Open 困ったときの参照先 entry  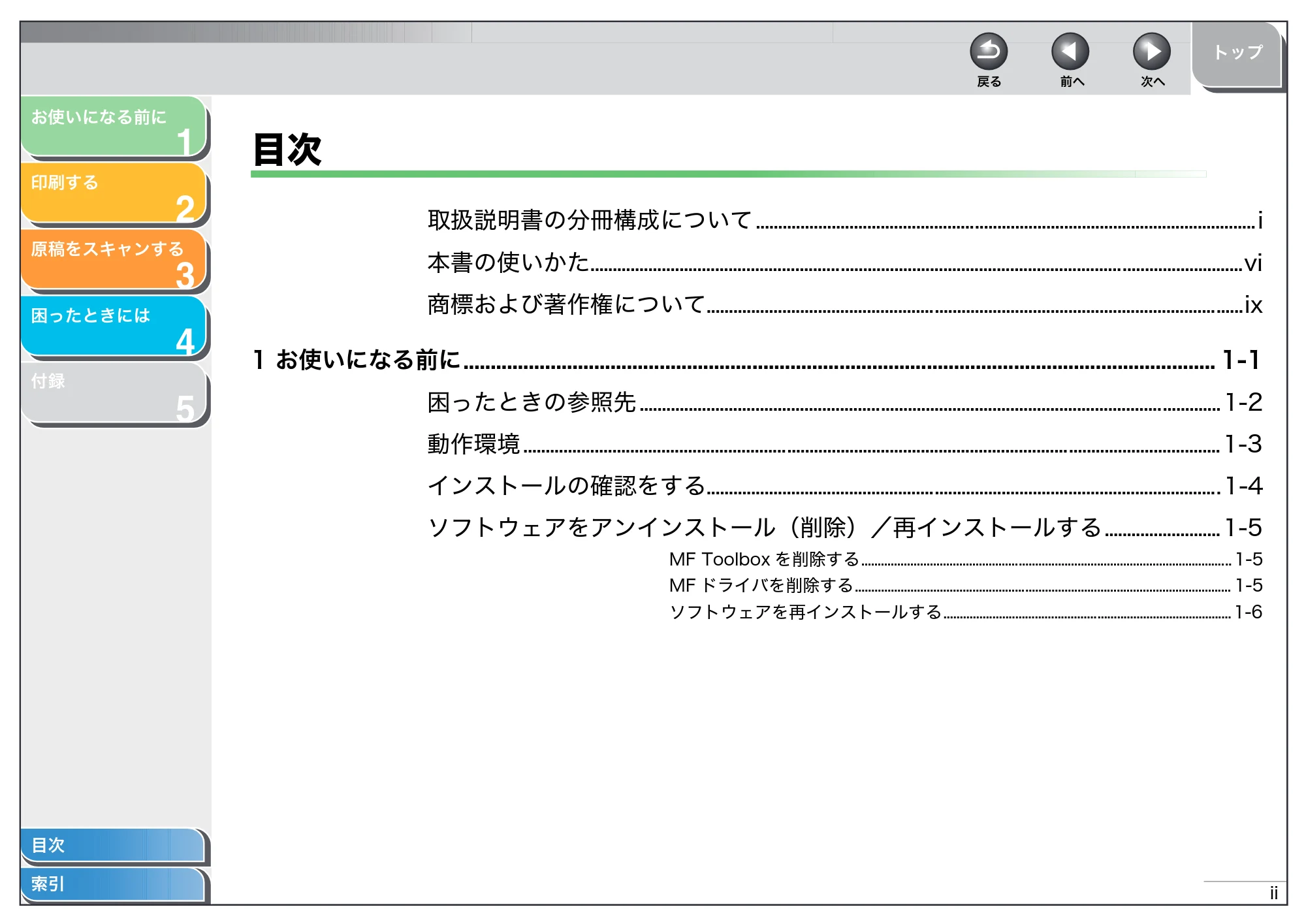[845, 402]
